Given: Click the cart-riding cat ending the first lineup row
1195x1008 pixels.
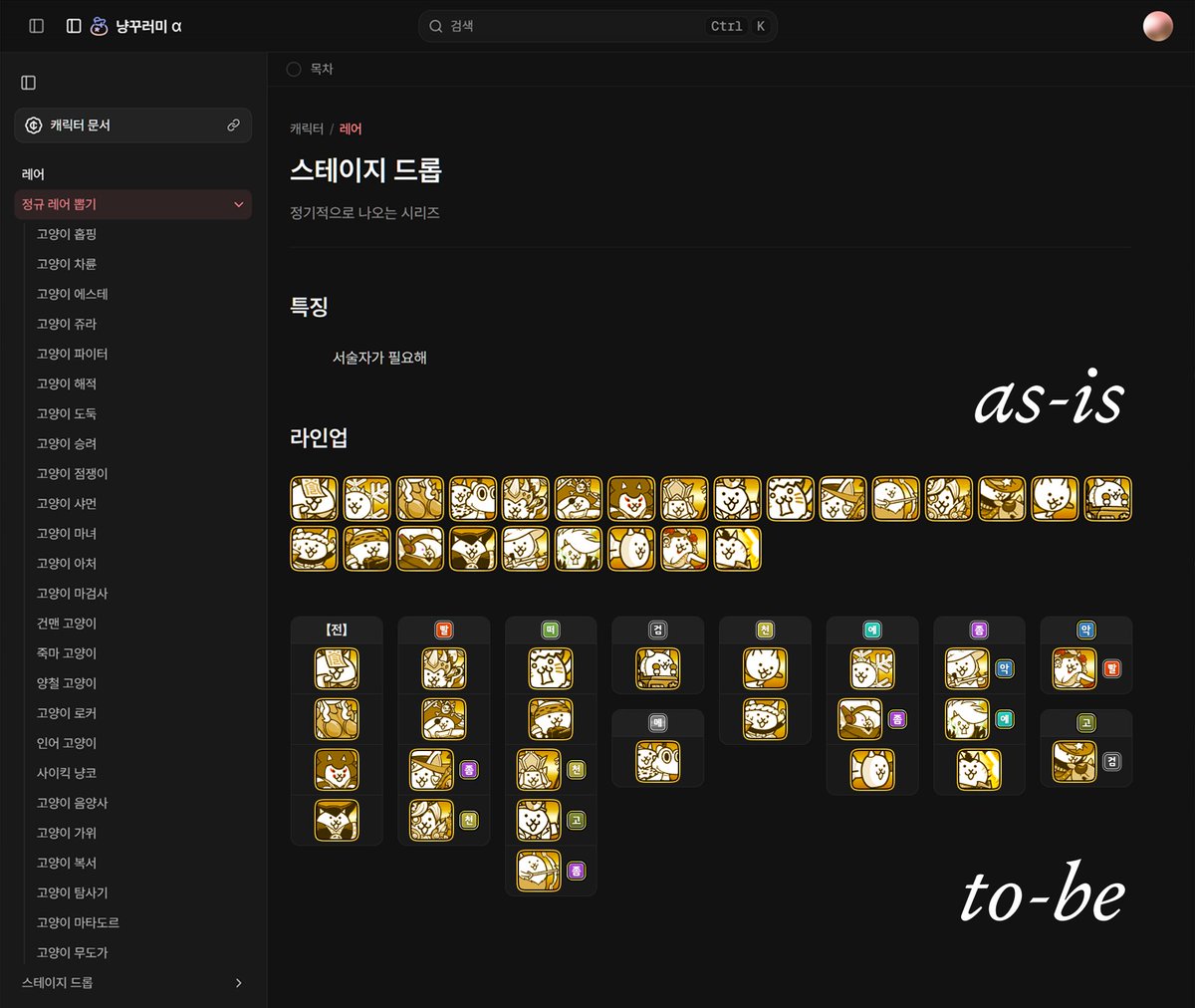Looking at the screenshot, I should (x=1107, y=498).
